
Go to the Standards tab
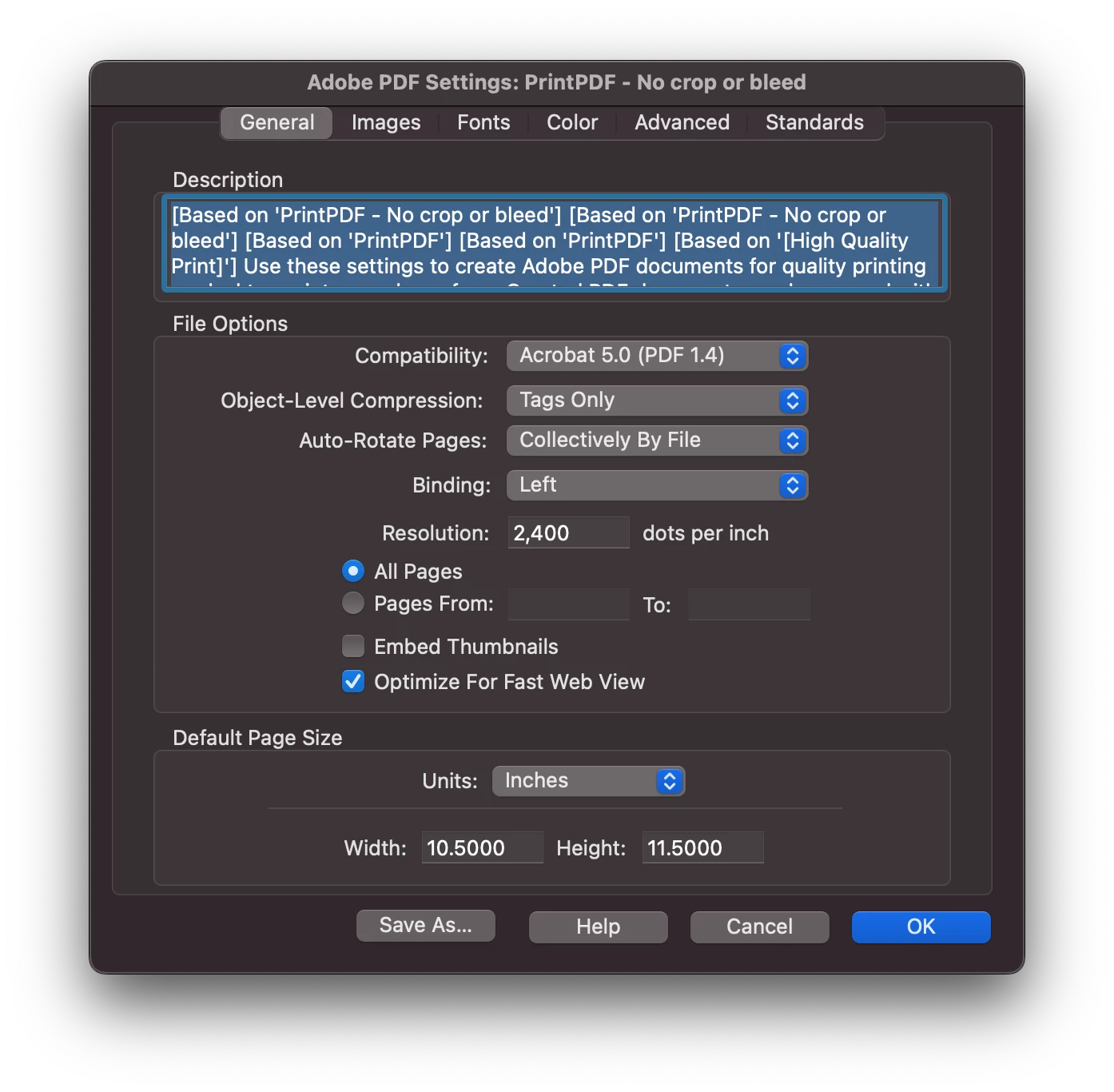click(814, 122)
